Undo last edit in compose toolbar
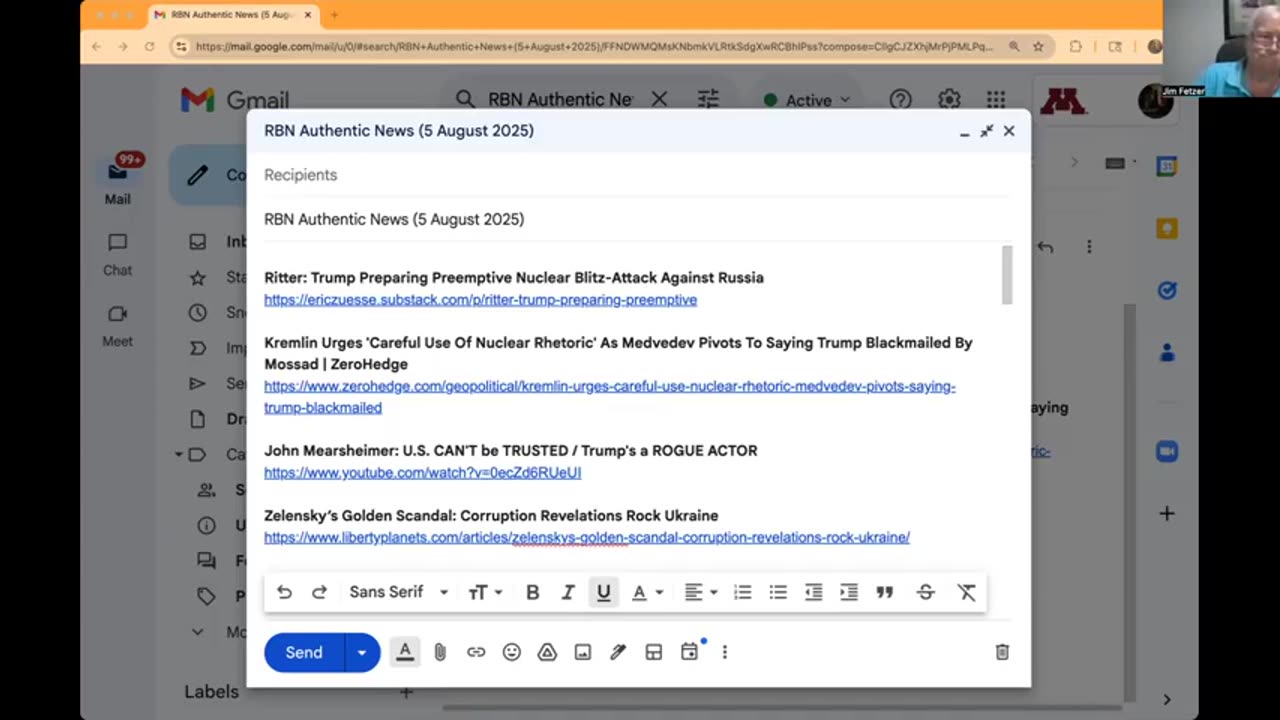 pyautogui.click(x=284, y=592)
